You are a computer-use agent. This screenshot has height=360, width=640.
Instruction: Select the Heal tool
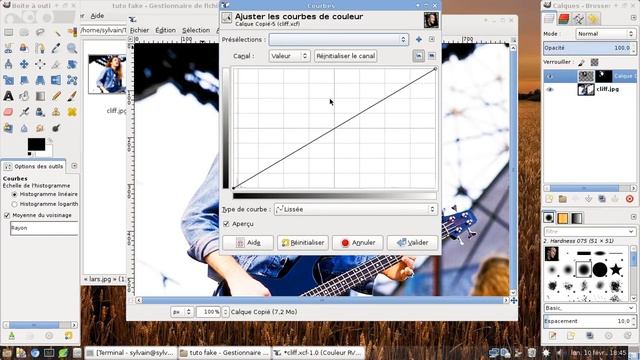coord(72,112)
